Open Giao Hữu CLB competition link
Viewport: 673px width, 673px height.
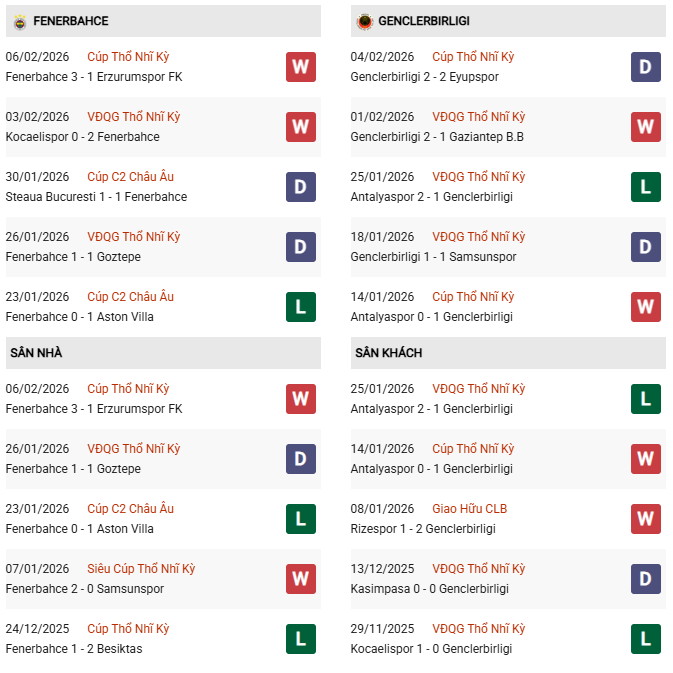[469, 509]
